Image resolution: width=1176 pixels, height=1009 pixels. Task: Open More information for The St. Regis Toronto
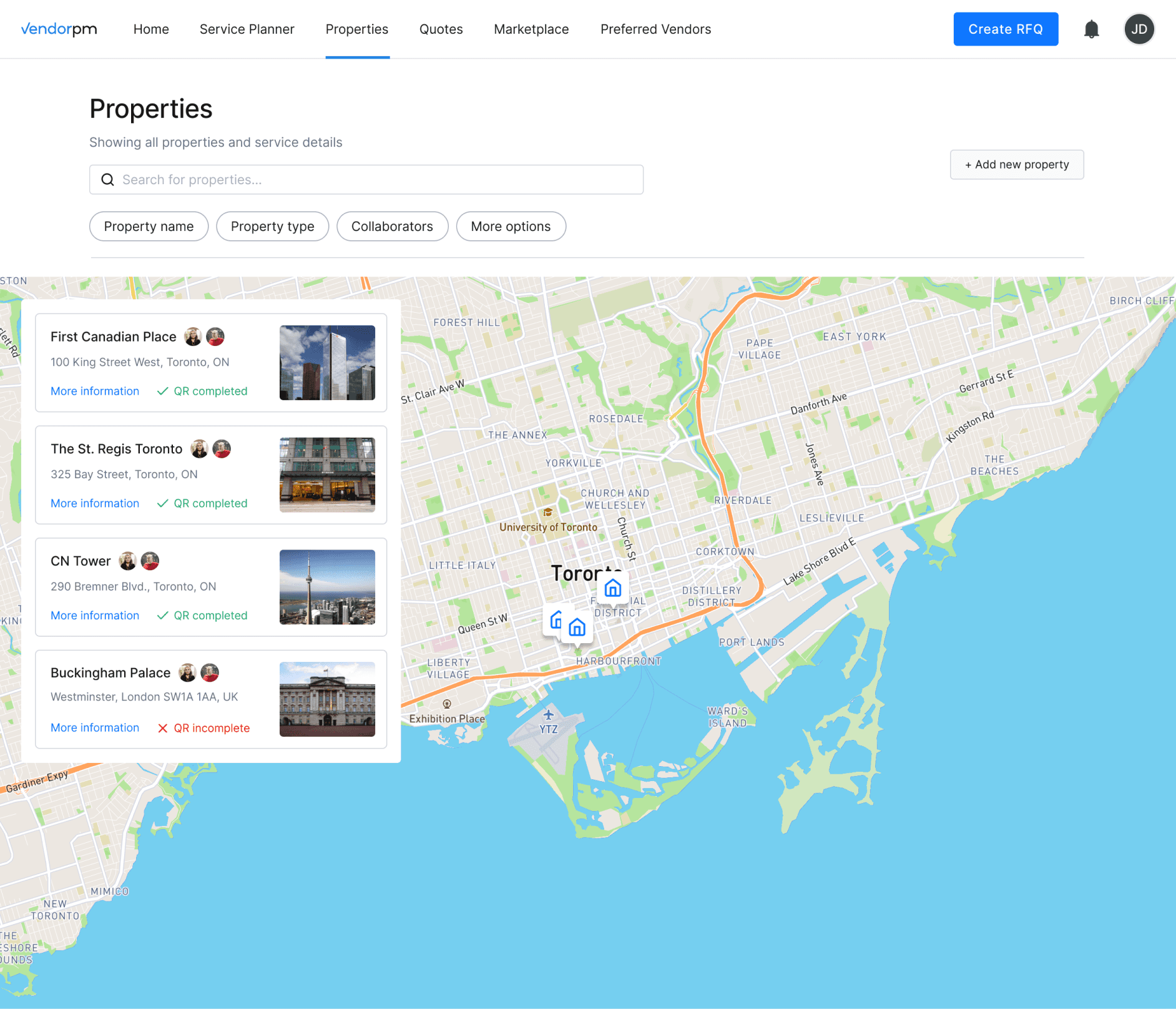(x=95, y=503)
